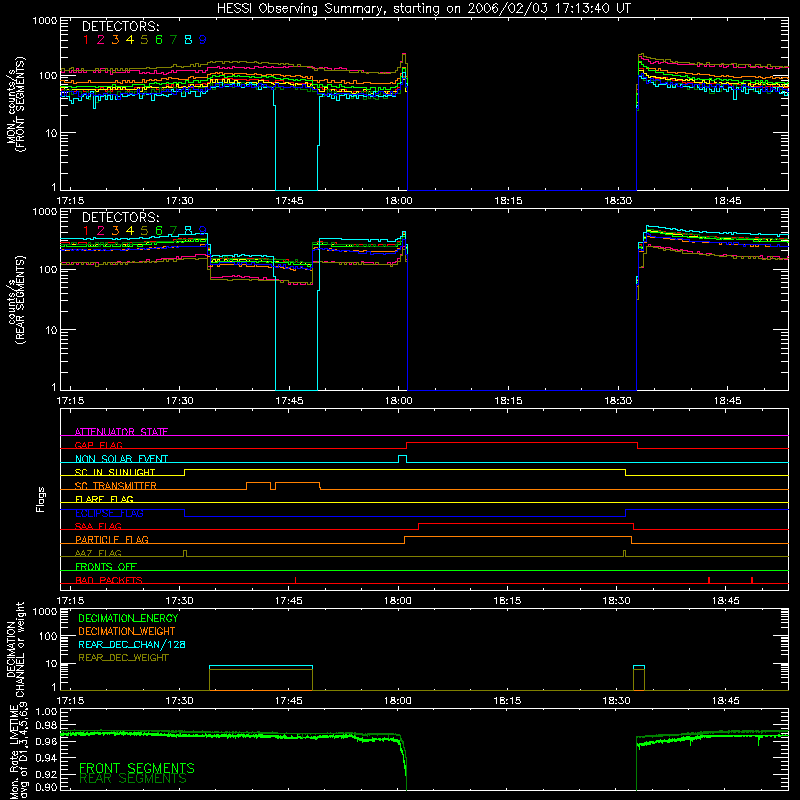
Task: Click orange detector 3 in front segments legend
Action: tap(115, 40)
